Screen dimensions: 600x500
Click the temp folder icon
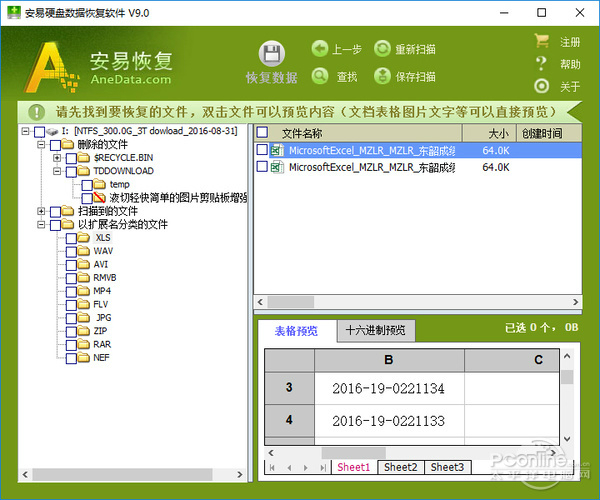click(x=99, y=184)
